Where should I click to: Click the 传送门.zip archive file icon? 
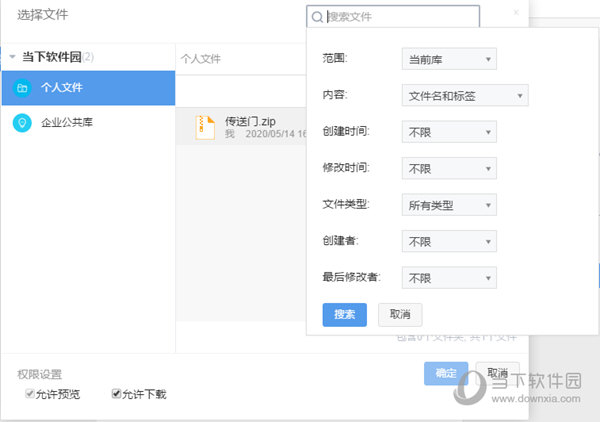[206, 127]
